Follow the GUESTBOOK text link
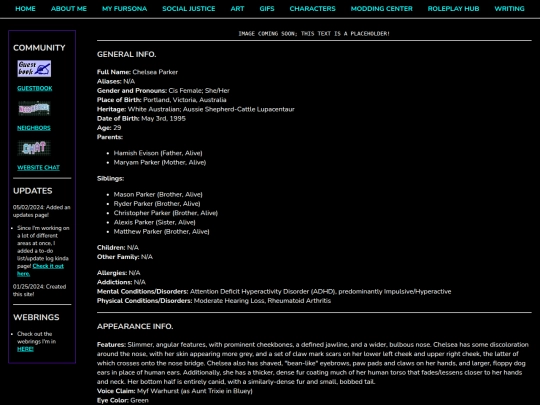Viewport: 540px width, 405px height. 35,89
